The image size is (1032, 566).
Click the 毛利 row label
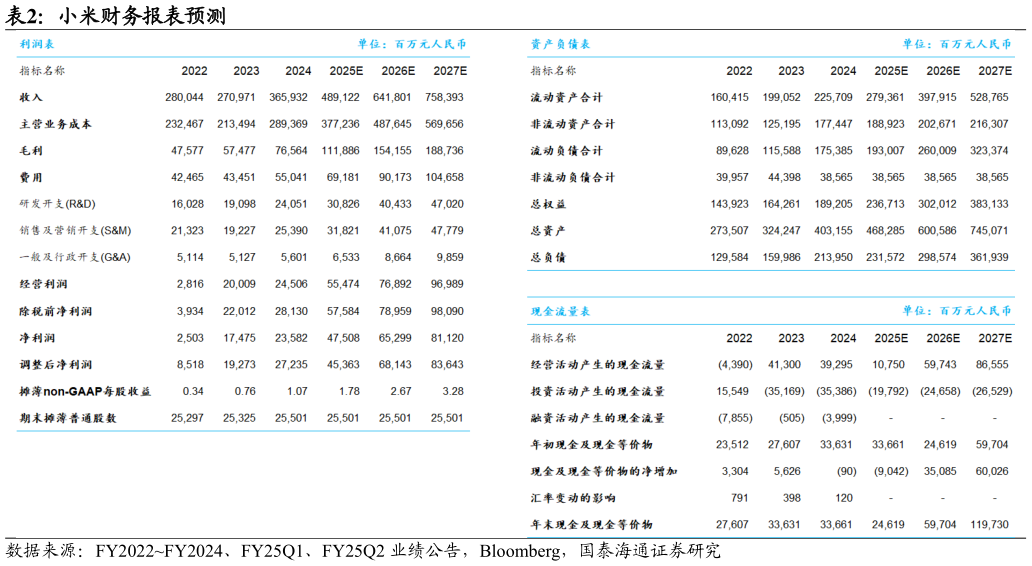coord(31,151)
